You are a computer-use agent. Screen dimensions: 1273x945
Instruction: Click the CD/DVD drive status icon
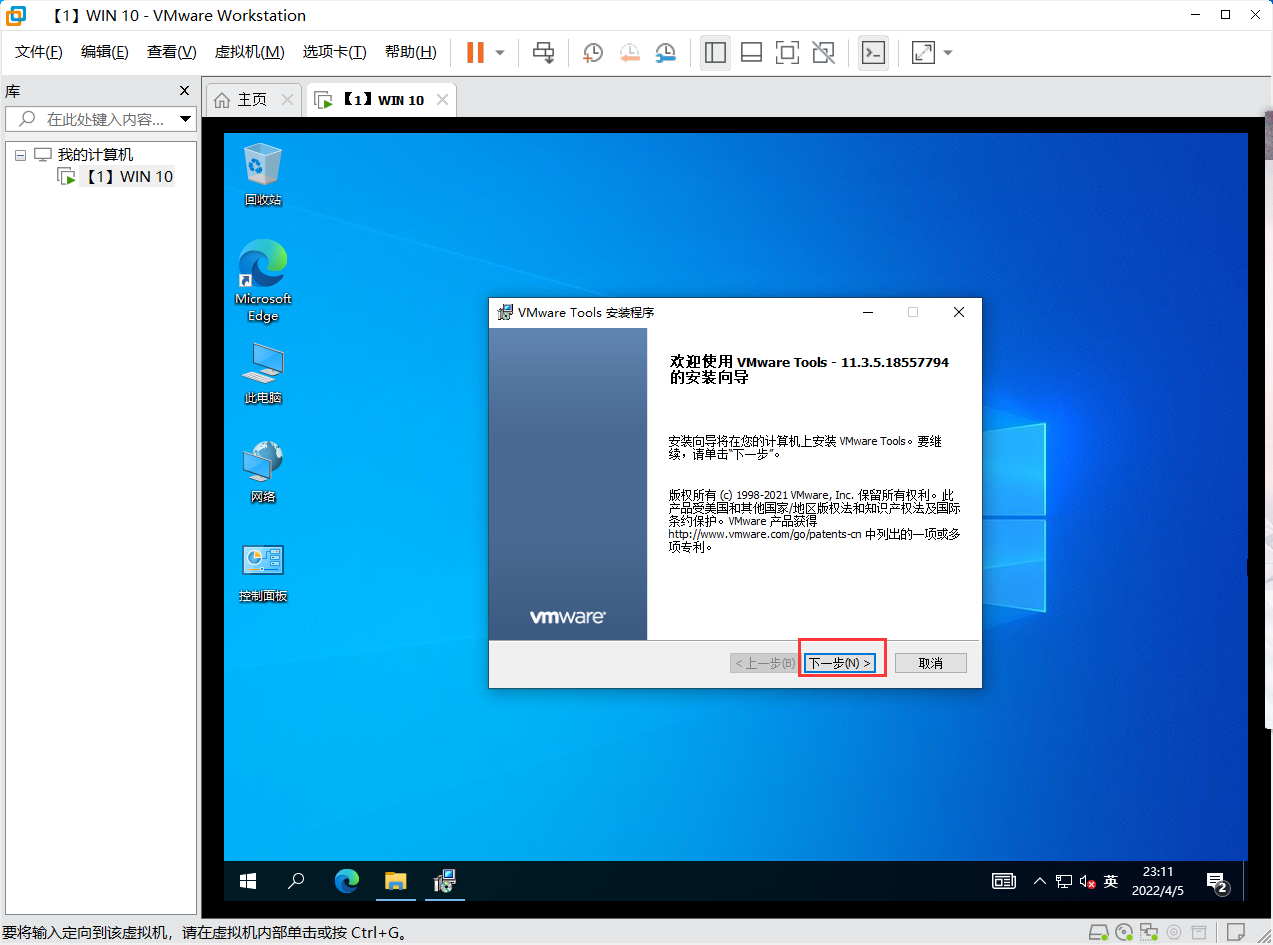[x=1124, y=933]
